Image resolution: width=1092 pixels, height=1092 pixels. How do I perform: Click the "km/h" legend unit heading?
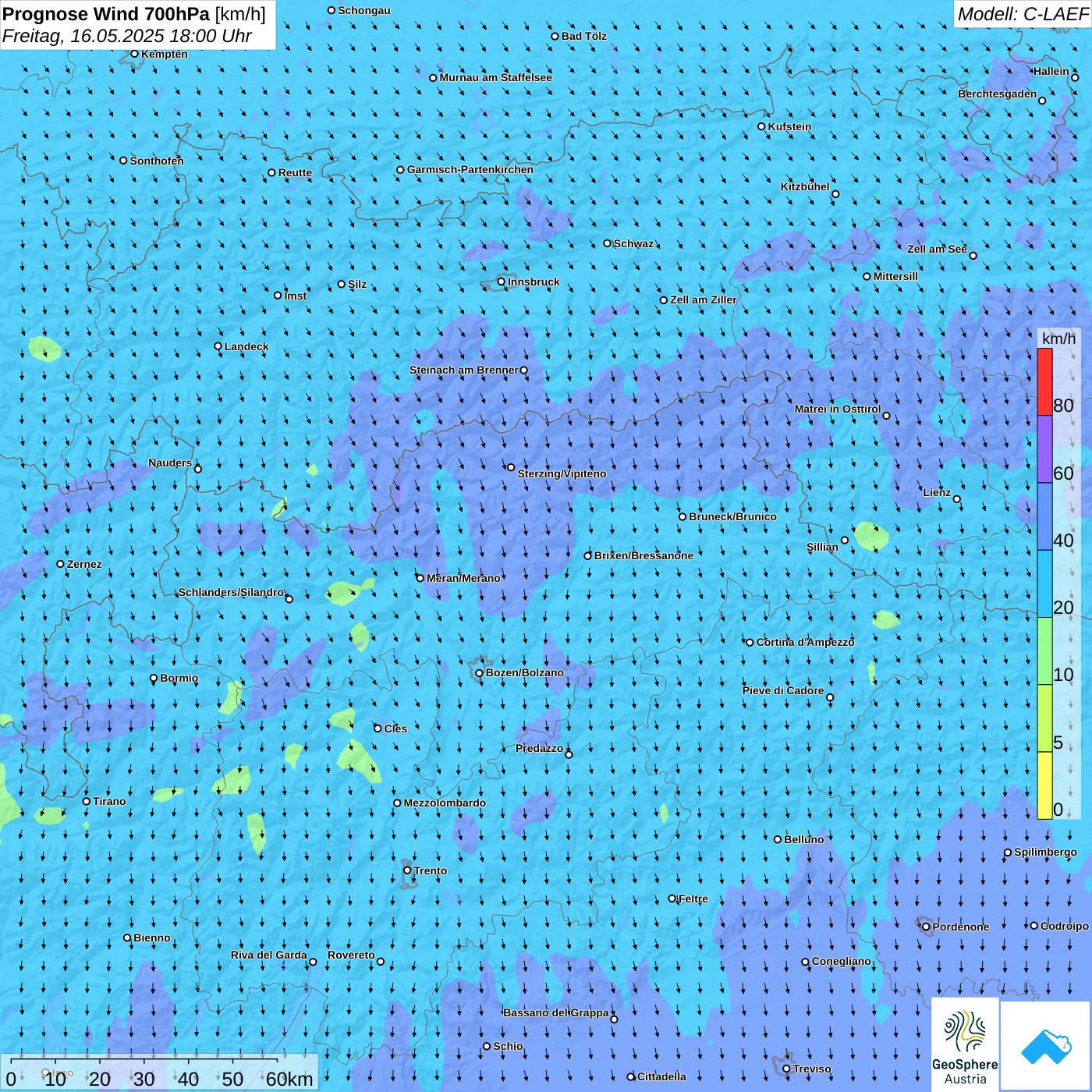[1058, 339]
